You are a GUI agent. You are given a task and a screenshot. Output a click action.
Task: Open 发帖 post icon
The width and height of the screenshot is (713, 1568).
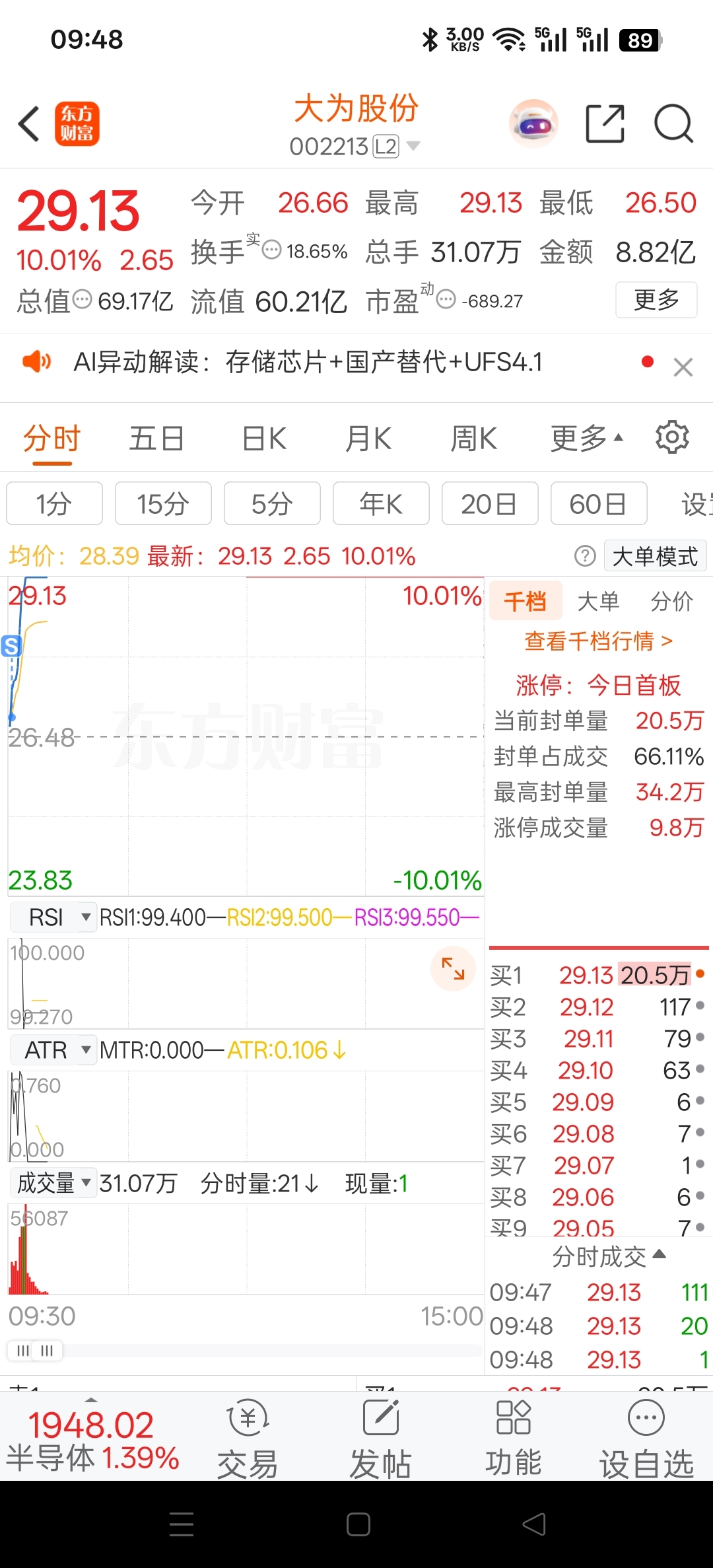381,1437
